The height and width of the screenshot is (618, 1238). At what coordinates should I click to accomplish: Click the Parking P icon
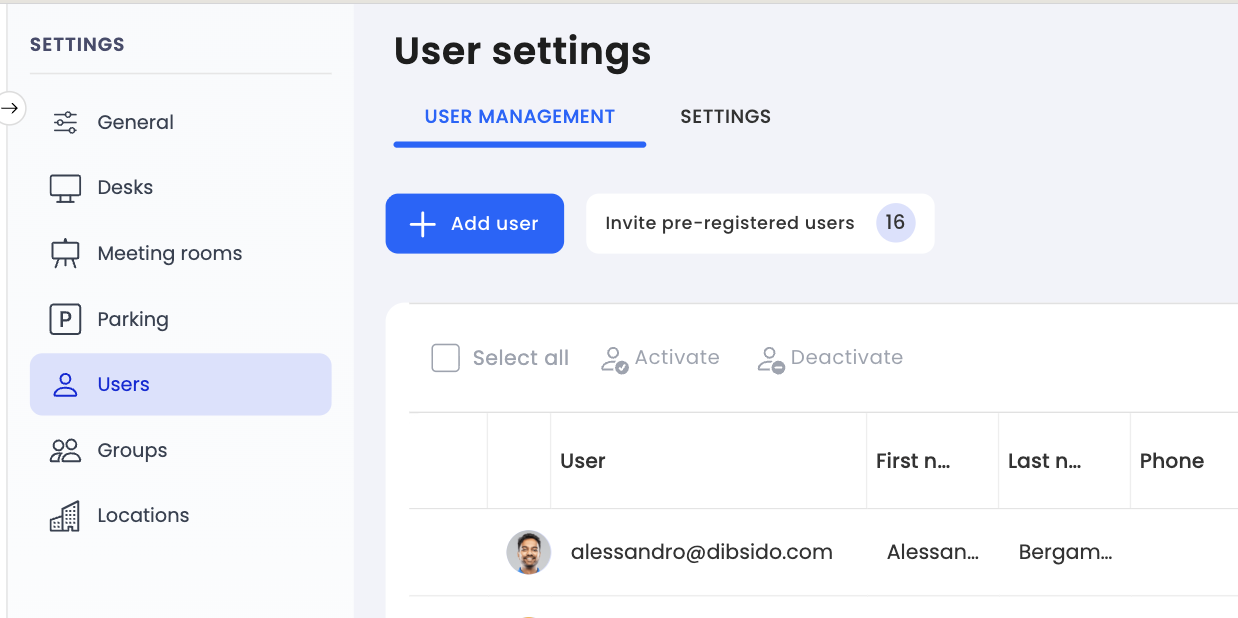coord(65,319)
